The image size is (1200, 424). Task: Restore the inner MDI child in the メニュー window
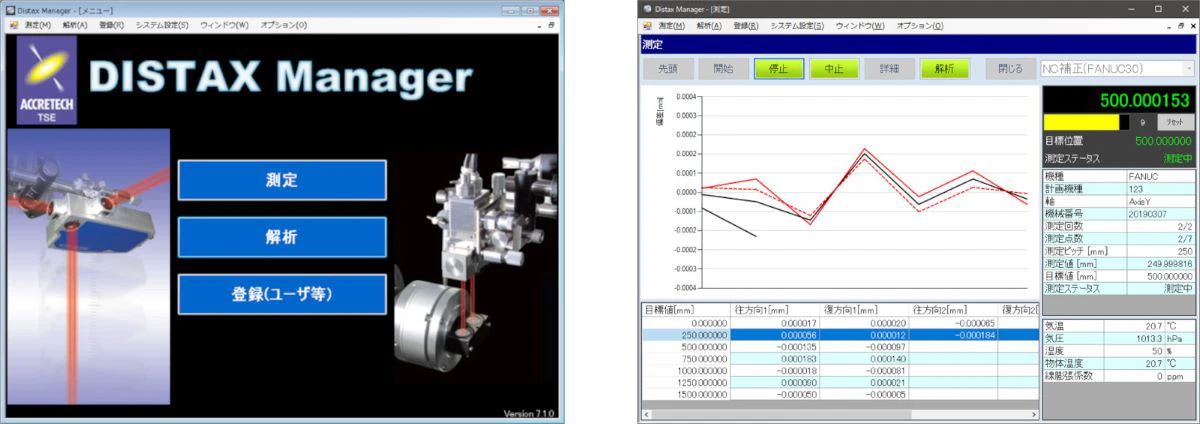point(551,24)
